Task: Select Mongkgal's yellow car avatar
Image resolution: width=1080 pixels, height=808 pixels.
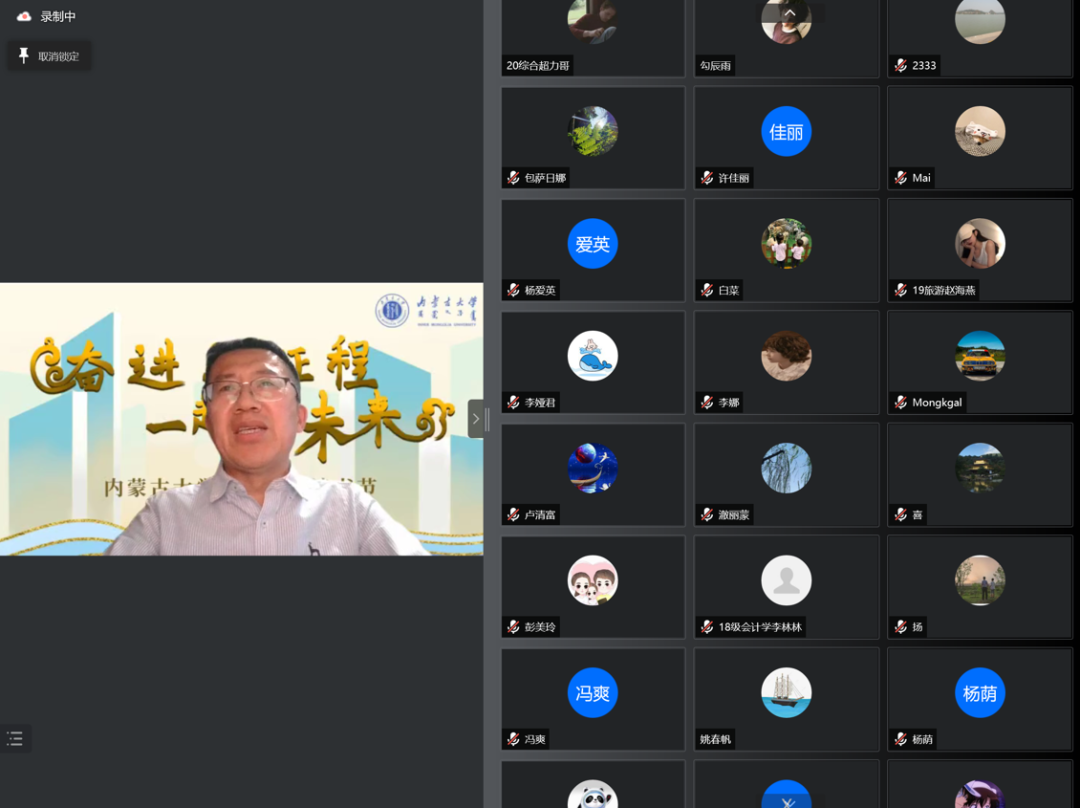Action: pos(979,355)
